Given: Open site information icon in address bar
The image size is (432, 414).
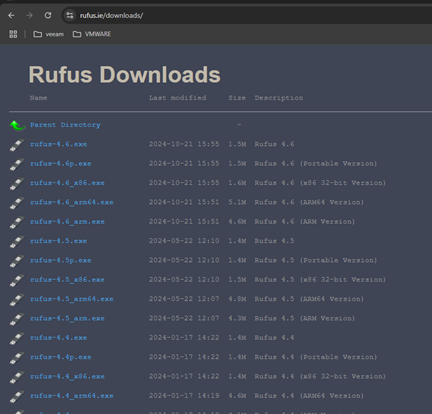Looking at the screenshot, I should click(x=70, y=15).
